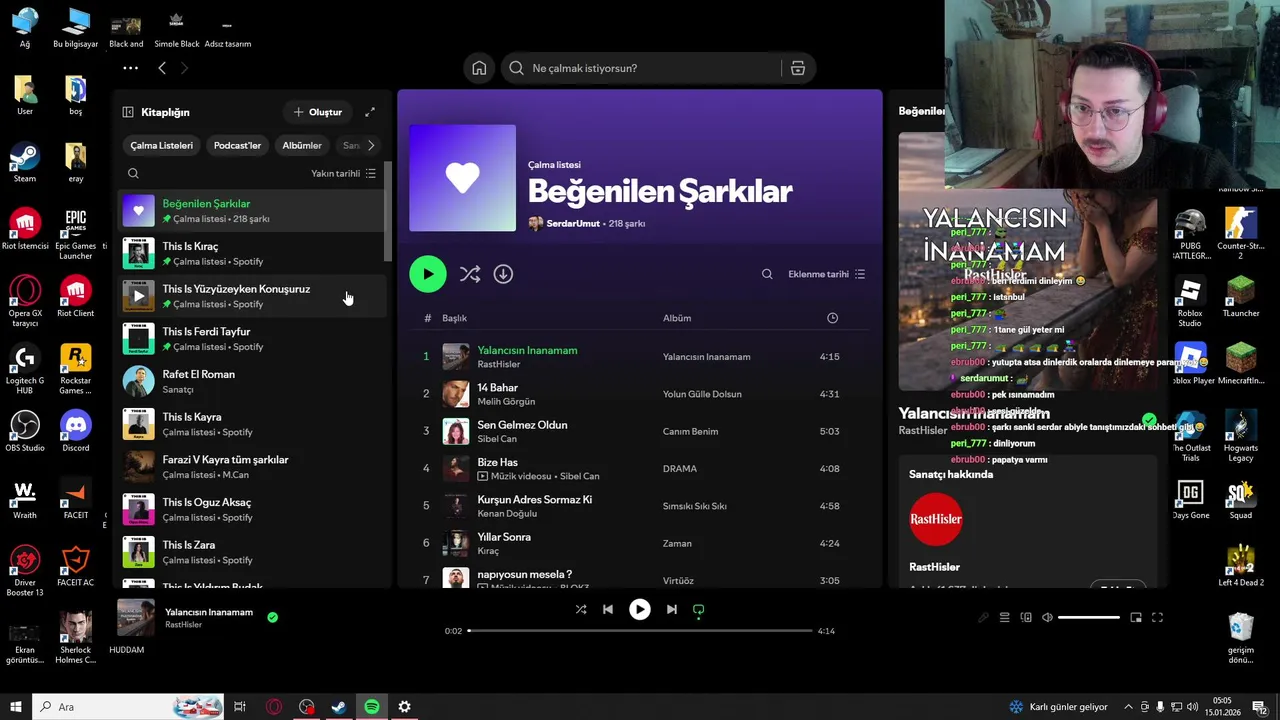The width and height of the screenshot is (1280, 720).
Task: Enter full screen player mode
Action: [x=1157, y=618]
